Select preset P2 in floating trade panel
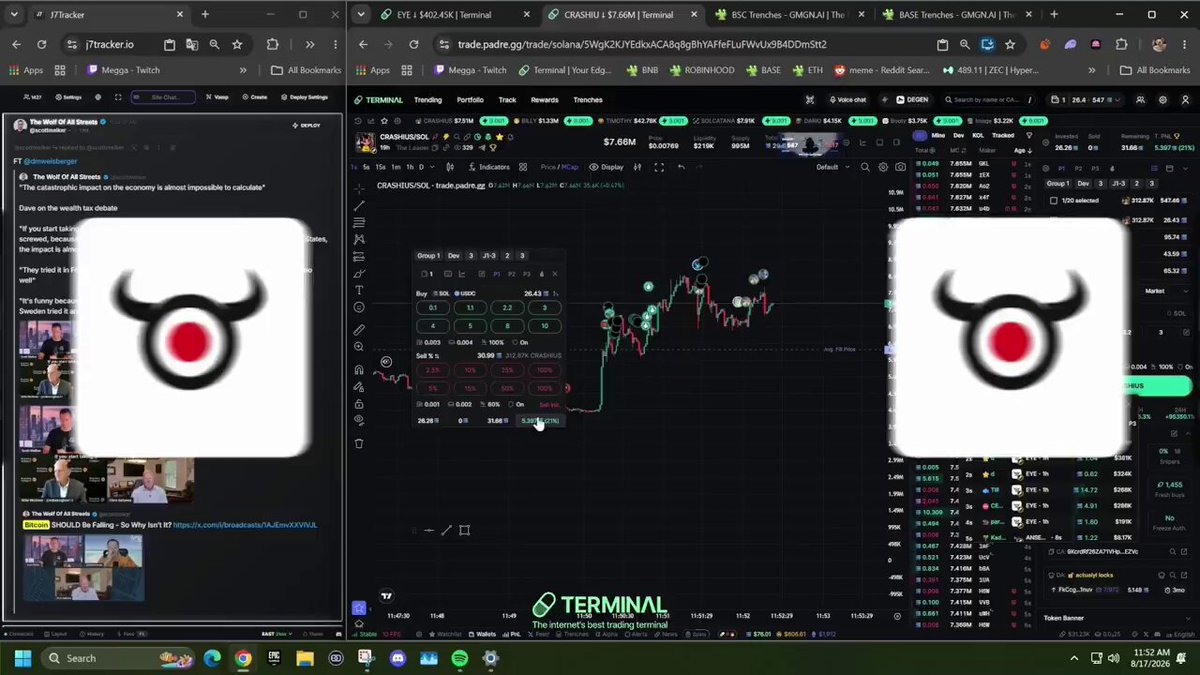This screenshot has width=1200, height=675. 512,274
